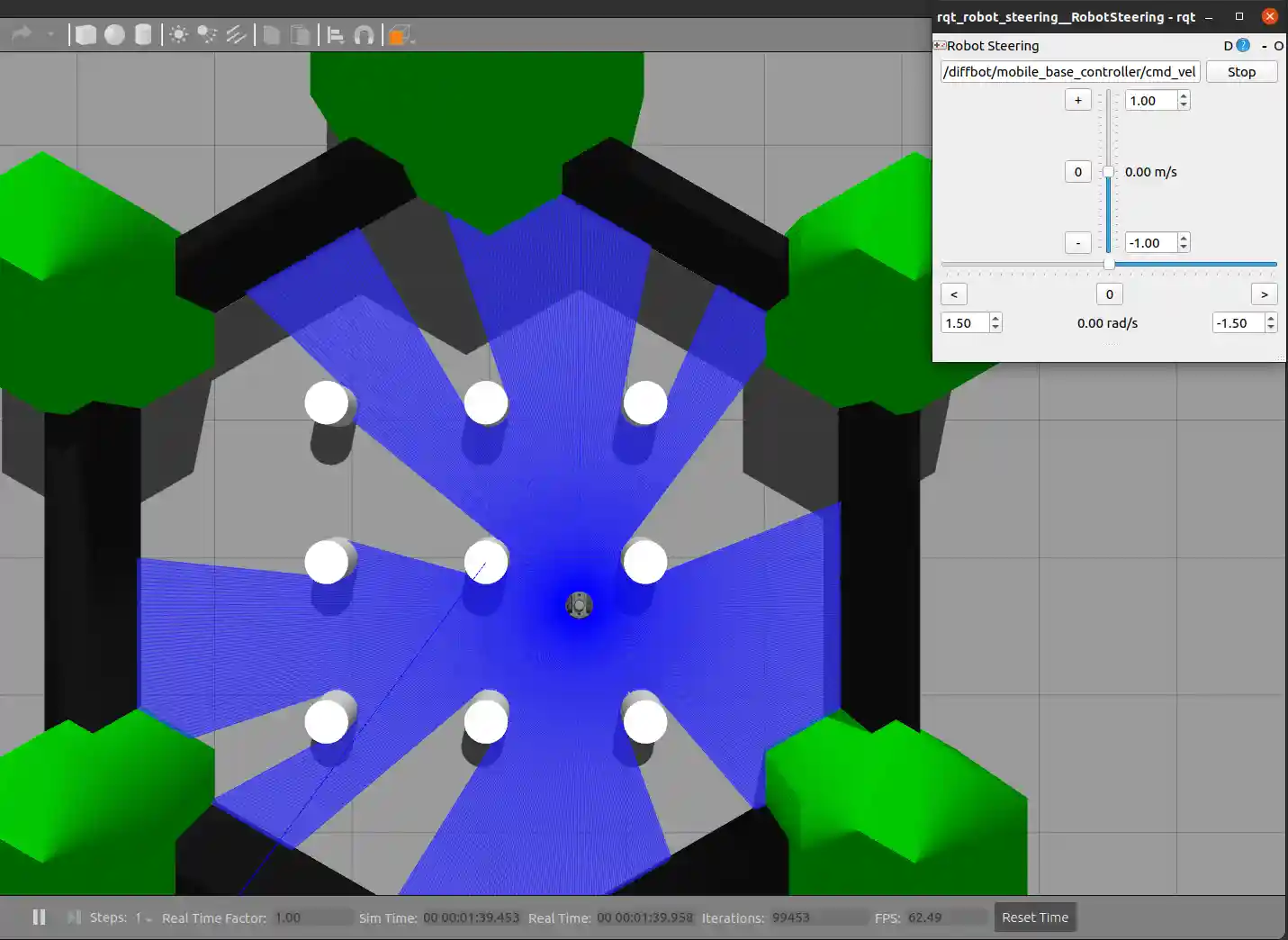Select the cmd_vel topic input field
The width and height of the screenshot is (1288, 940).
click(x=1069, y=71)
